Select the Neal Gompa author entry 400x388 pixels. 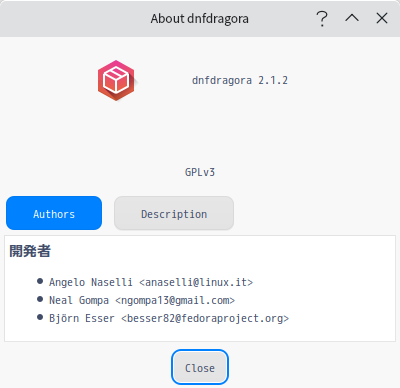click(x=142, y=300)
